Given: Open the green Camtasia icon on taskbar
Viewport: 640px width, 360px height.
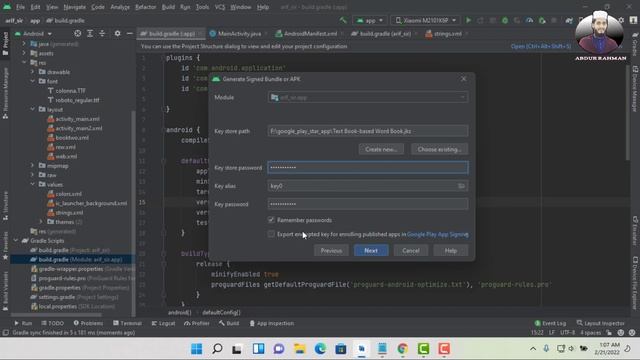Looking at the screenshot, I should click(423, 349).
